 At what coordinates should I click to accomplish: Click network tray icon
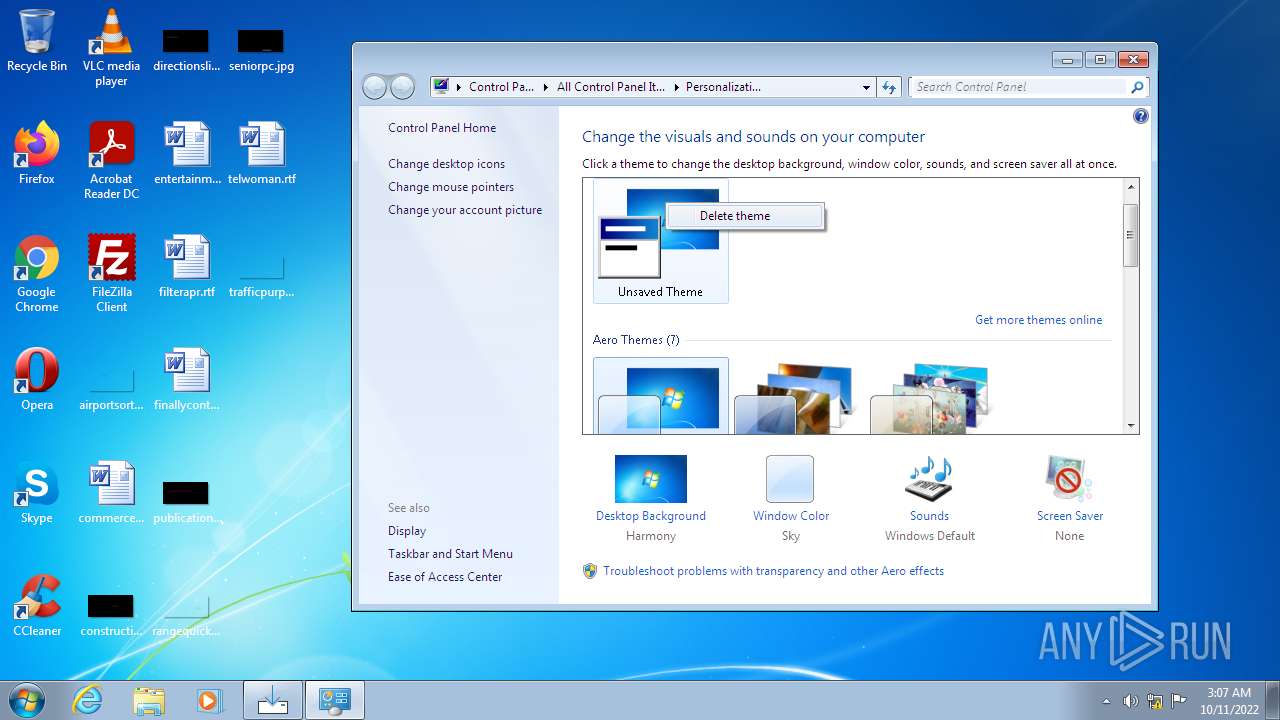[x=1155, y=701]
